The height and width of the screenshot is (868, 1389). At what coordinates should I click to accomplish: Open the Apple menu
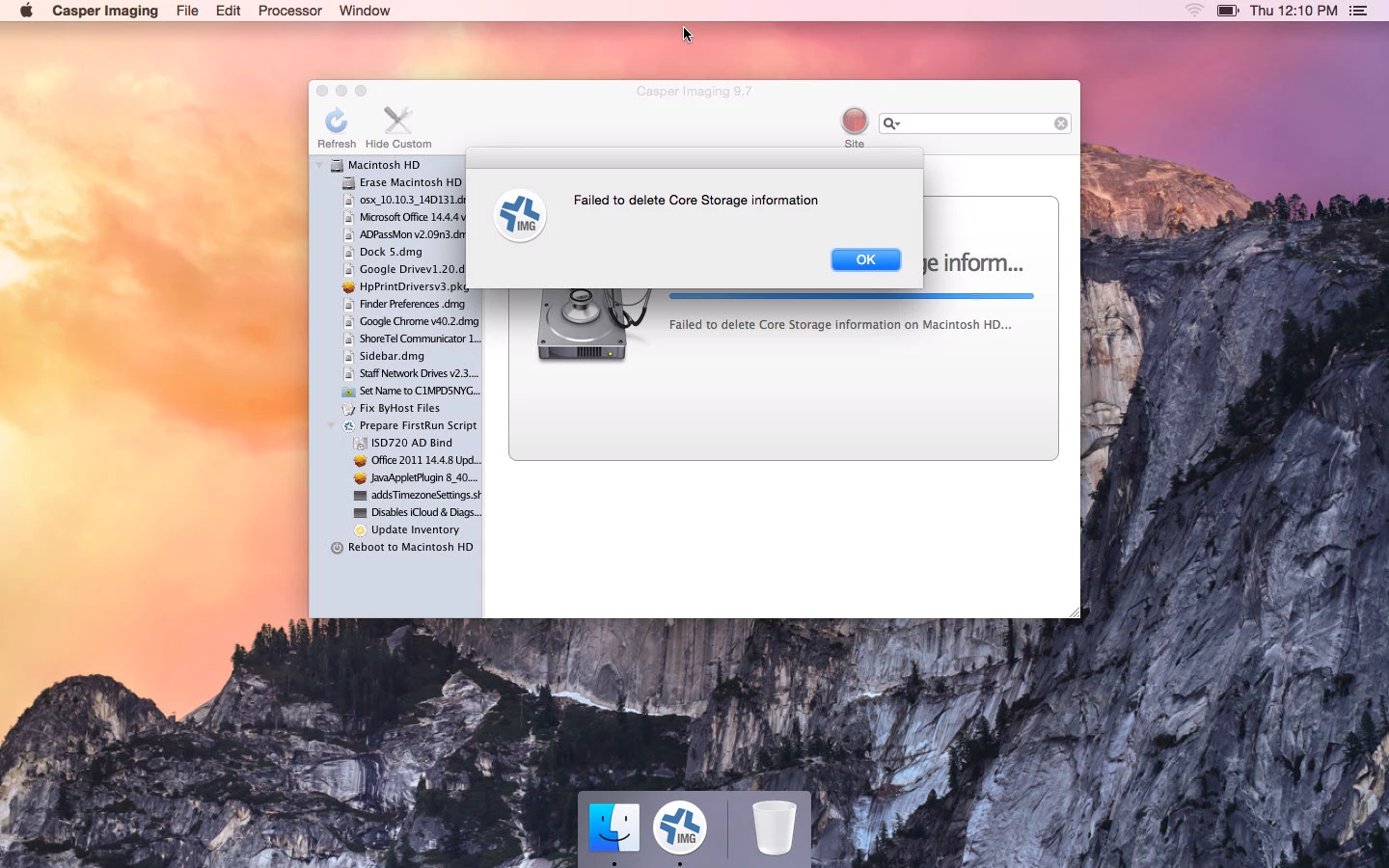(26, 11)
